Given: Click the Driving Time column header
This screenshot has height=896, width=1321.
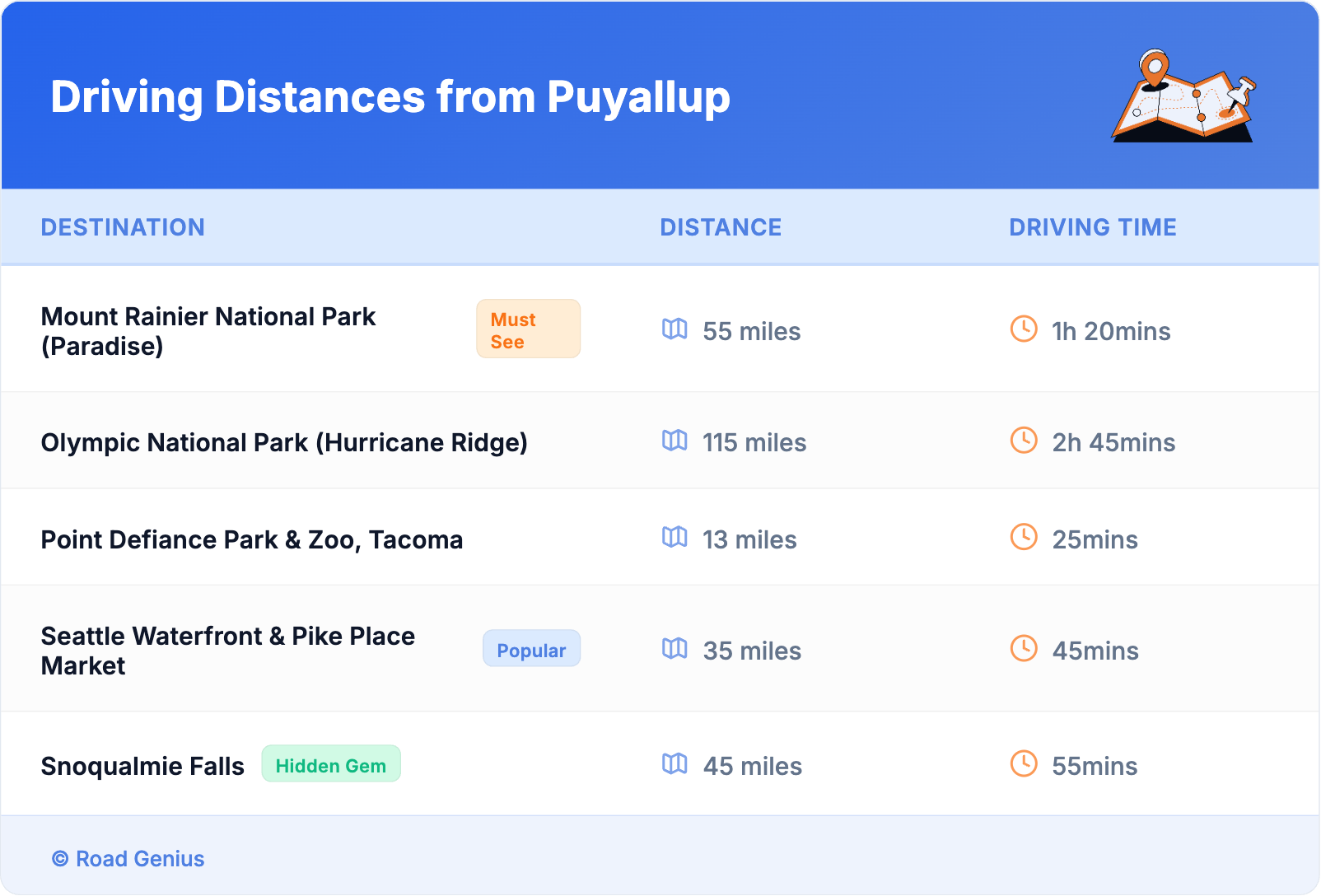Looking at the screenshot, I should click(1092, 227).
